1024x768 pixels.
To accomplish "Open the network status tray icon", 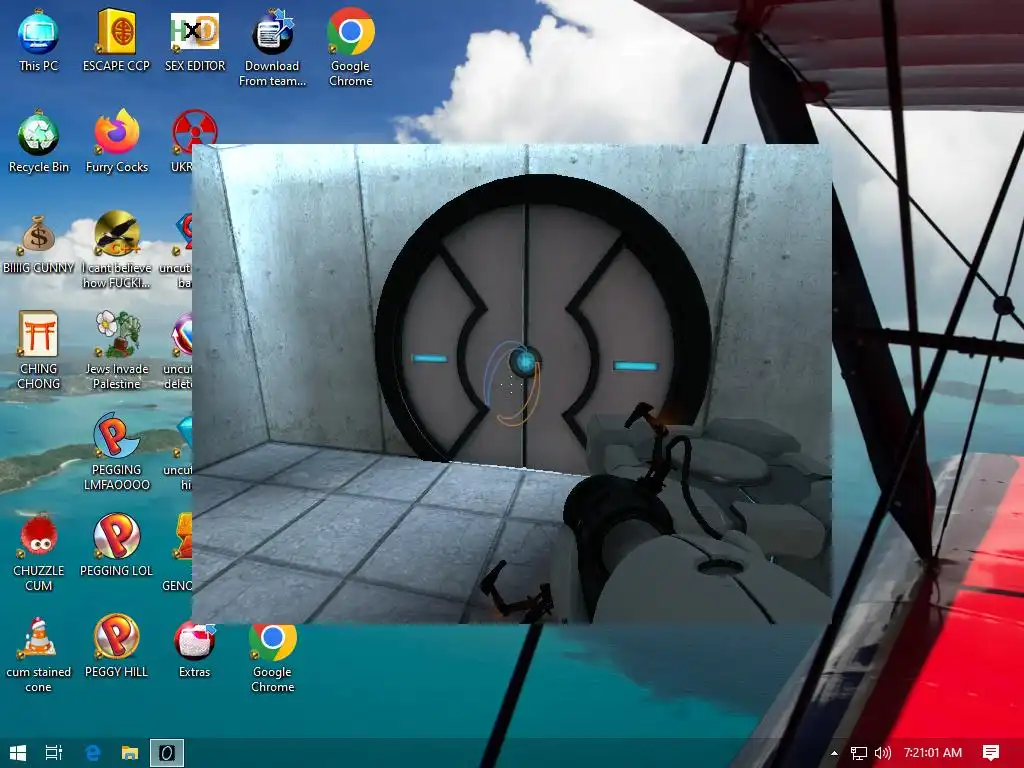I will [x=859, y=753].
